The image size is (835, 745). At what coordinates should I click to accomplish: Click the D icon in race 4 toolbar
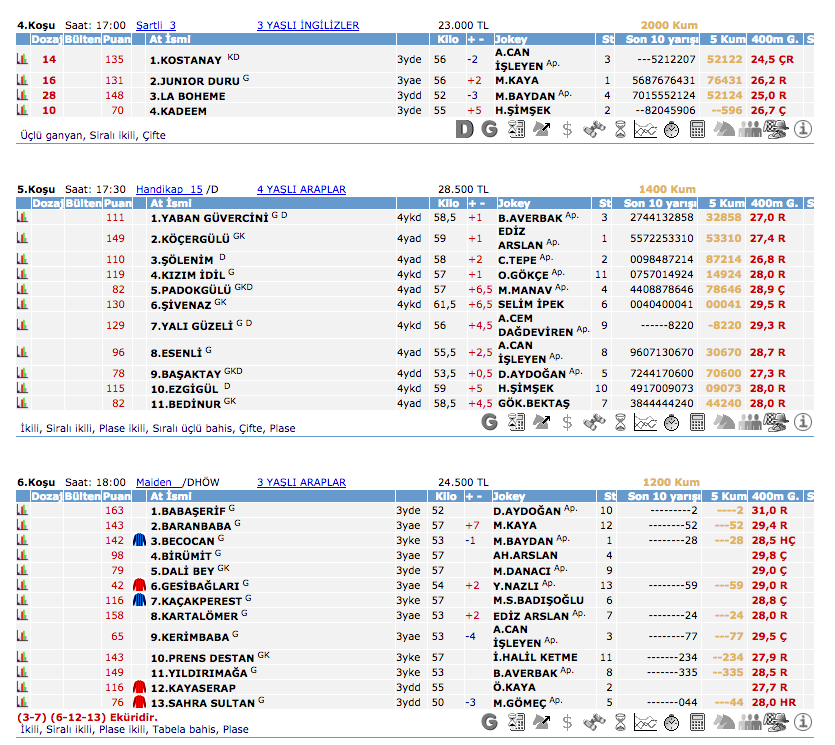pos(464,129)
